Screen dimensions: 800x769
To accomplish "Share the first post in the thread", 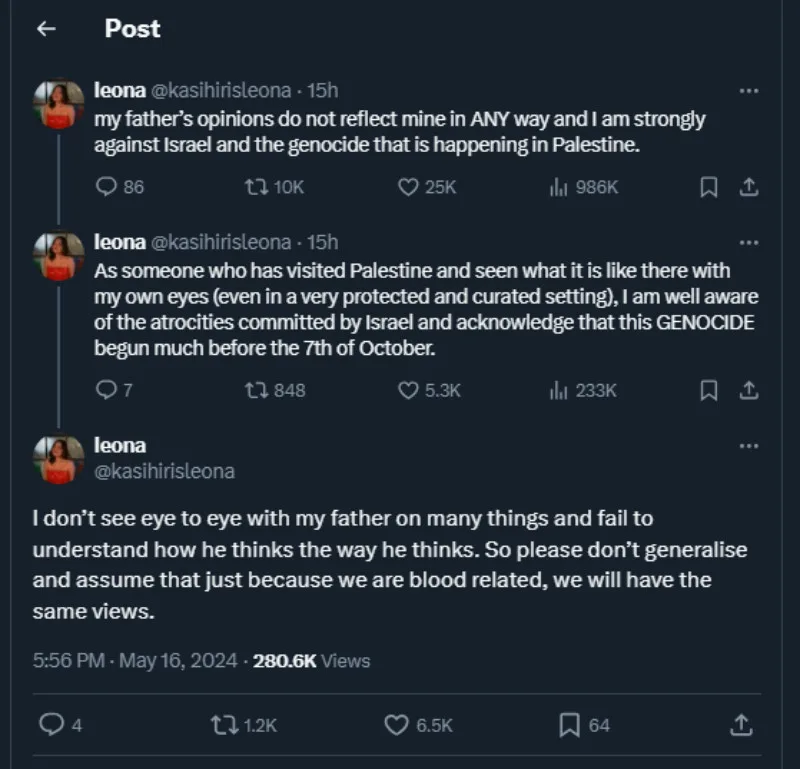I will coord(747,186).
